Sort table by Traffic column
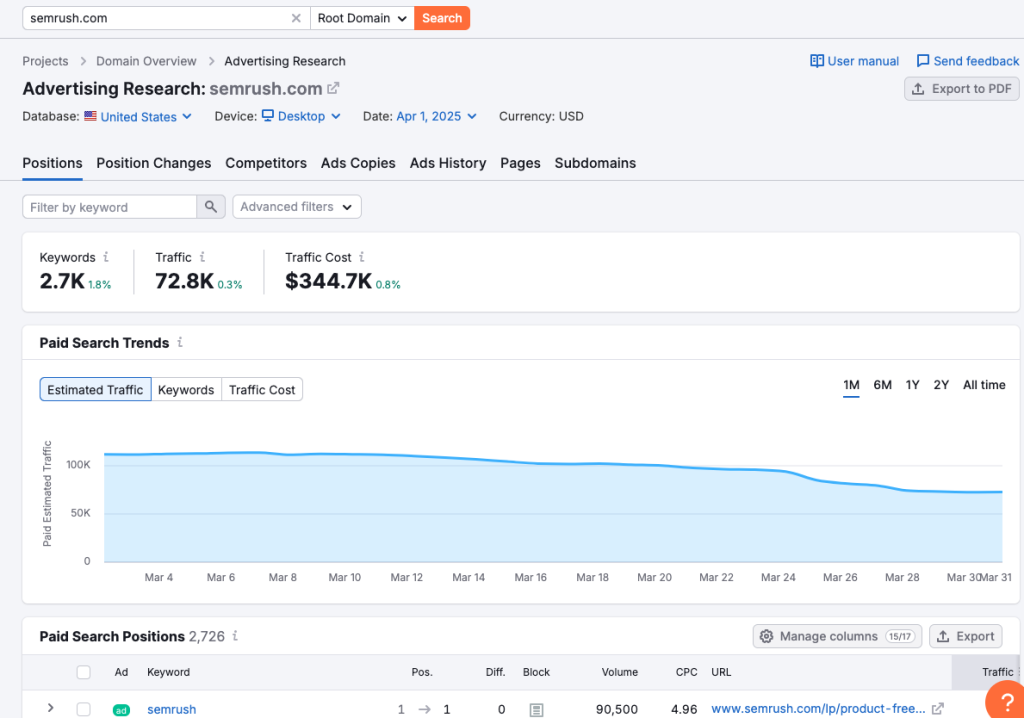 coord(997,672)
